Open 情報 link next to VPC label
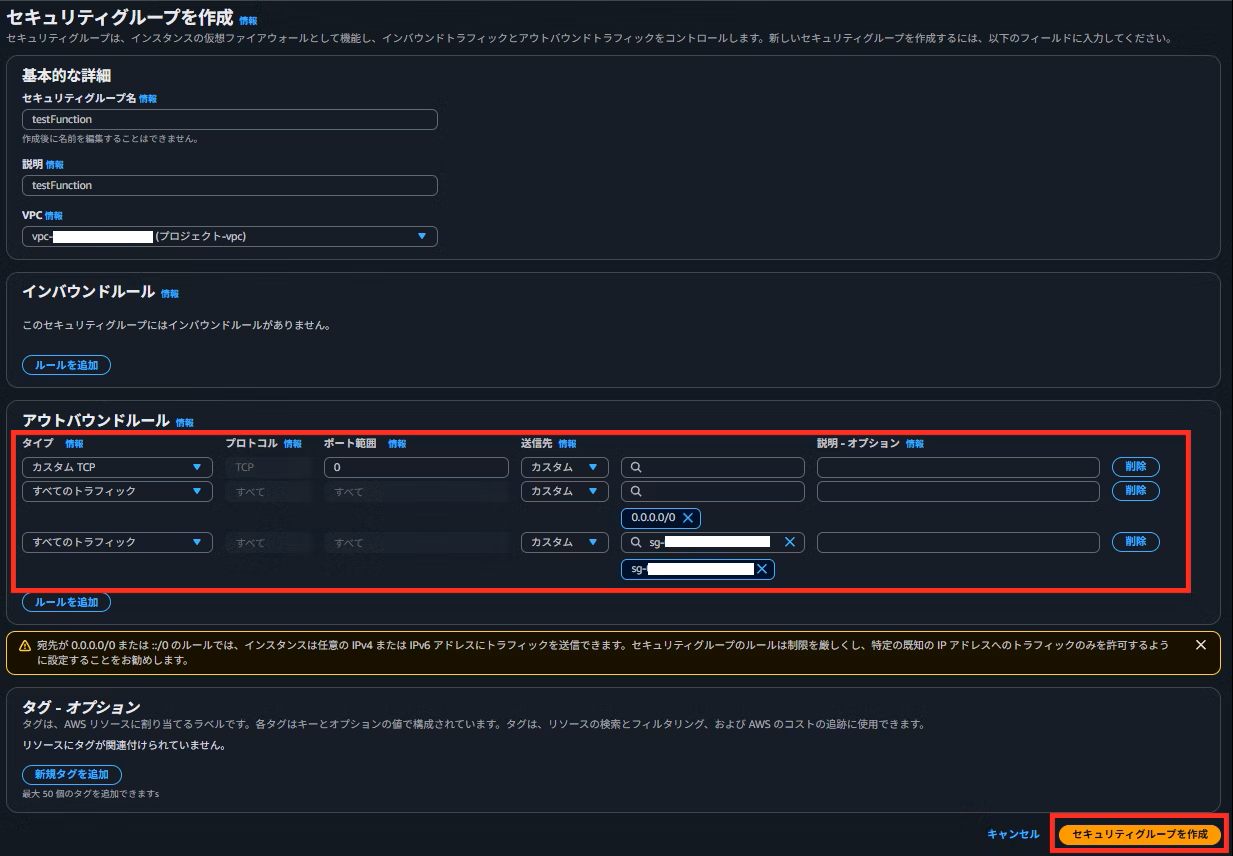The height and width of the screenshot is (856, 1233). click(54, 216)
